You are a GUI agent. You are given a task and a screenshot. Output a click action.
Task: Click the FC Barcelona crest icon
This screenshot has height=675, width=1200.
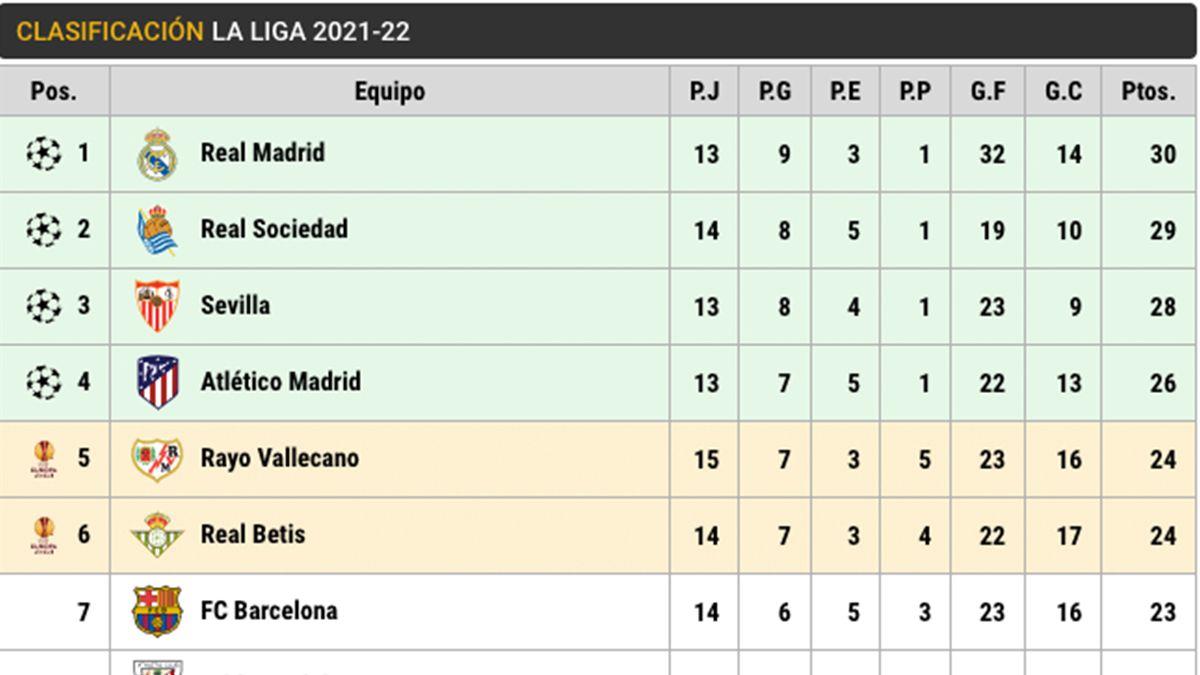[157, 611]
